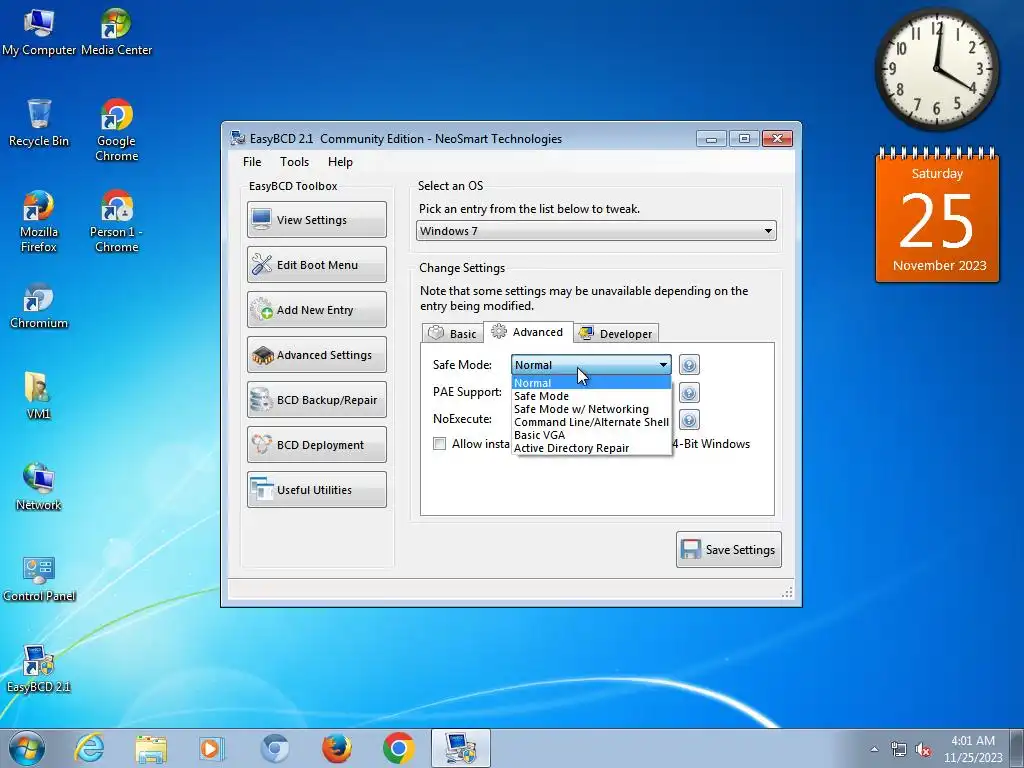The height and width of the screenshot is (768, 1024).
Task: Show hidden tray icons arrow
Action: coord(874,749)
